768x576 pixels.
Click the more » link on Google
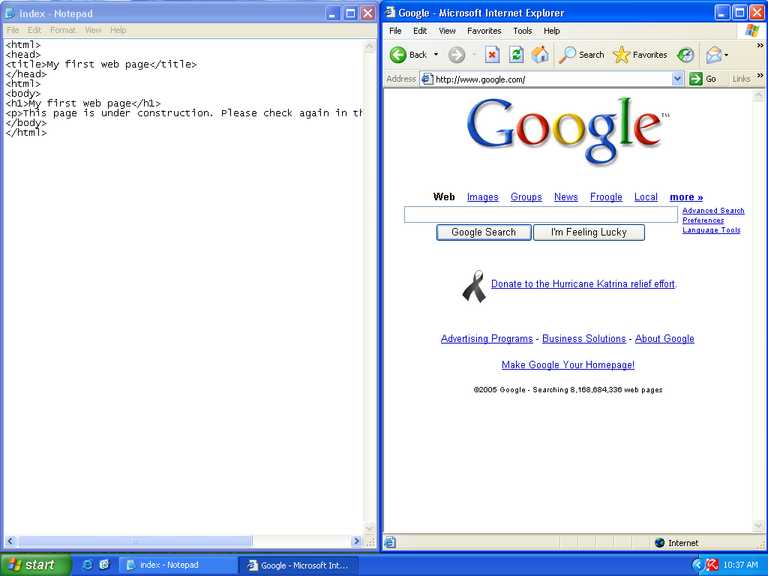point(686,197)
